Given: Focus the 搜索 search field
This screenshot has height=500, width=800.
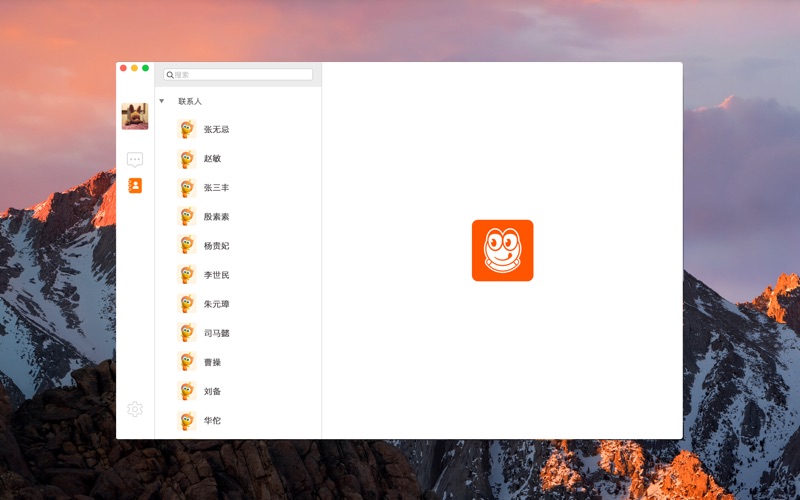Looking at the screenshot, I should coord(238,74).
